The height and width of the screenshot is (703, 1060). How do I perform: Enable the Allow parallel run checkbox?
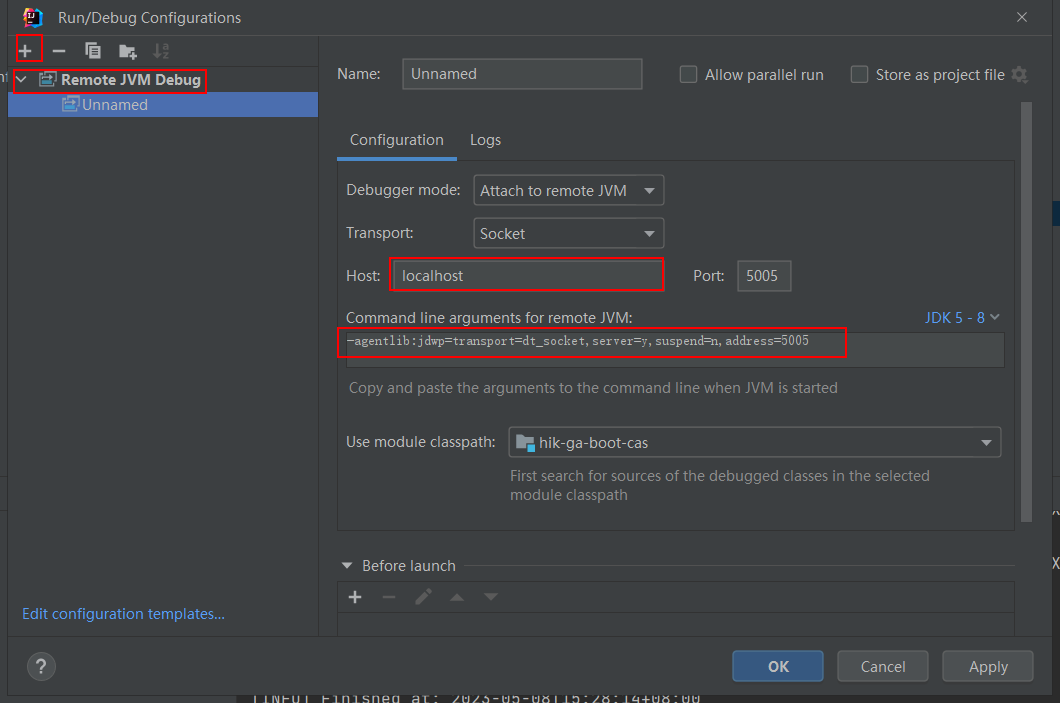click(x=688, y=74)
